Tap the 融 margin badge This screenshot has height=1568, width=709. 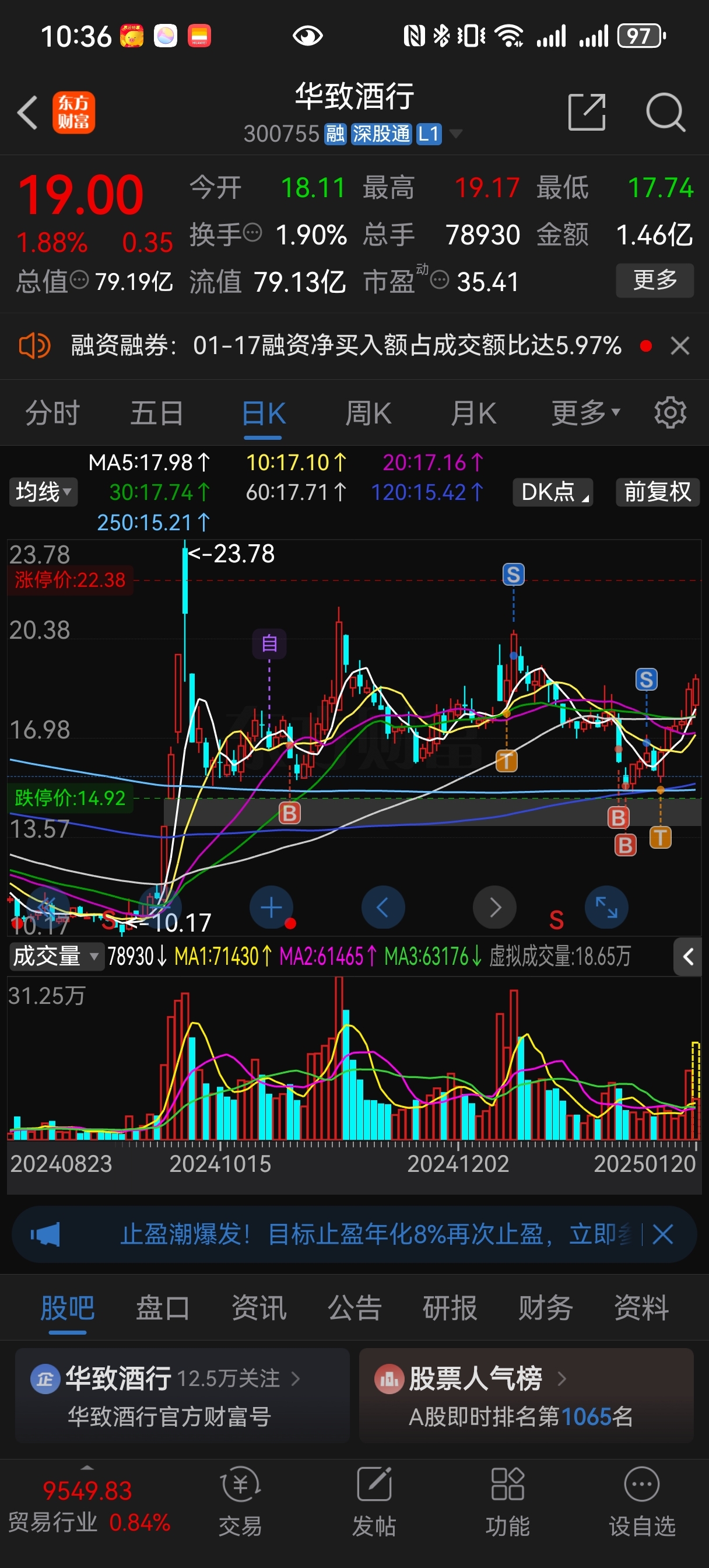pyautogui.click(x=335, y=134)
